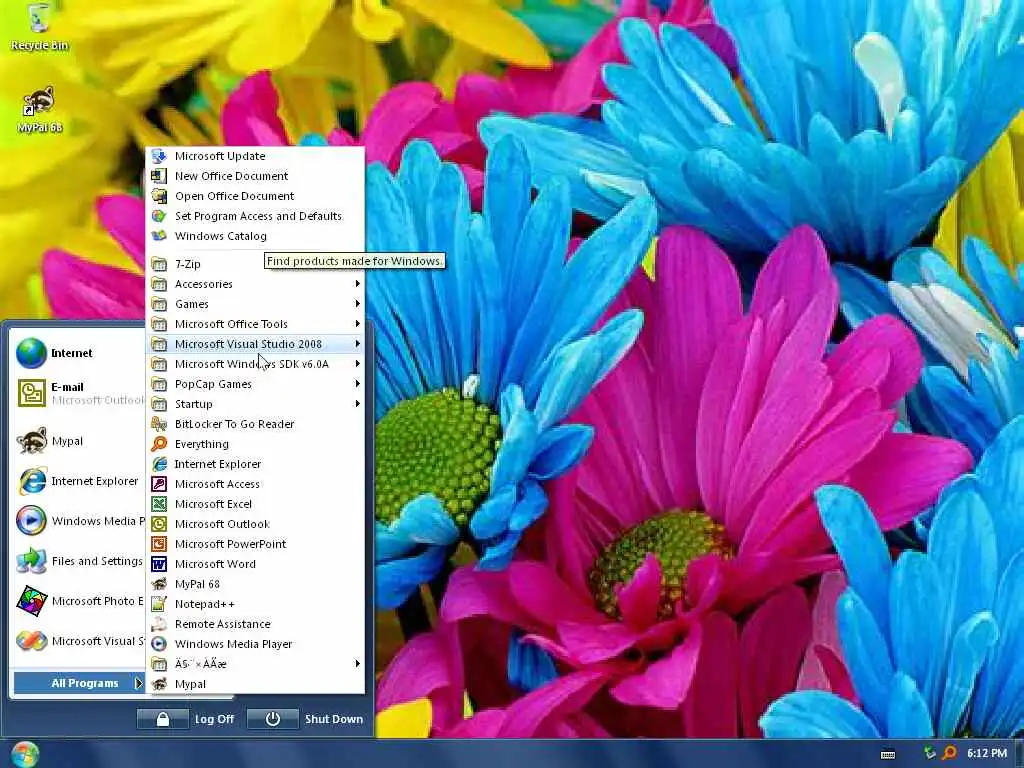Open the Games menu entry

pos(255,304)
